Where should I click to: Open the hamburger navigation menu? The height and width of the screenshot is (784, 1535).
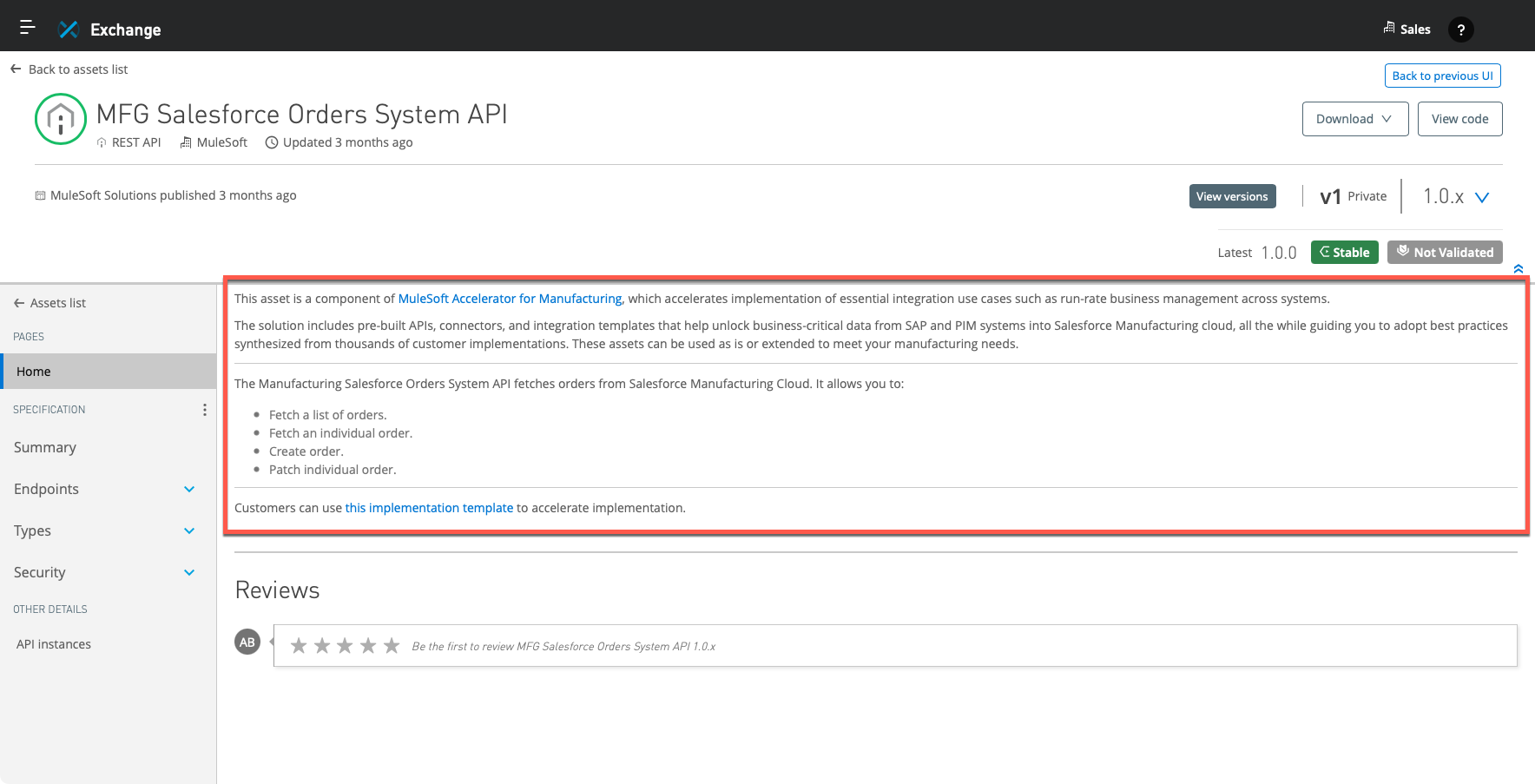coord(28,27)
